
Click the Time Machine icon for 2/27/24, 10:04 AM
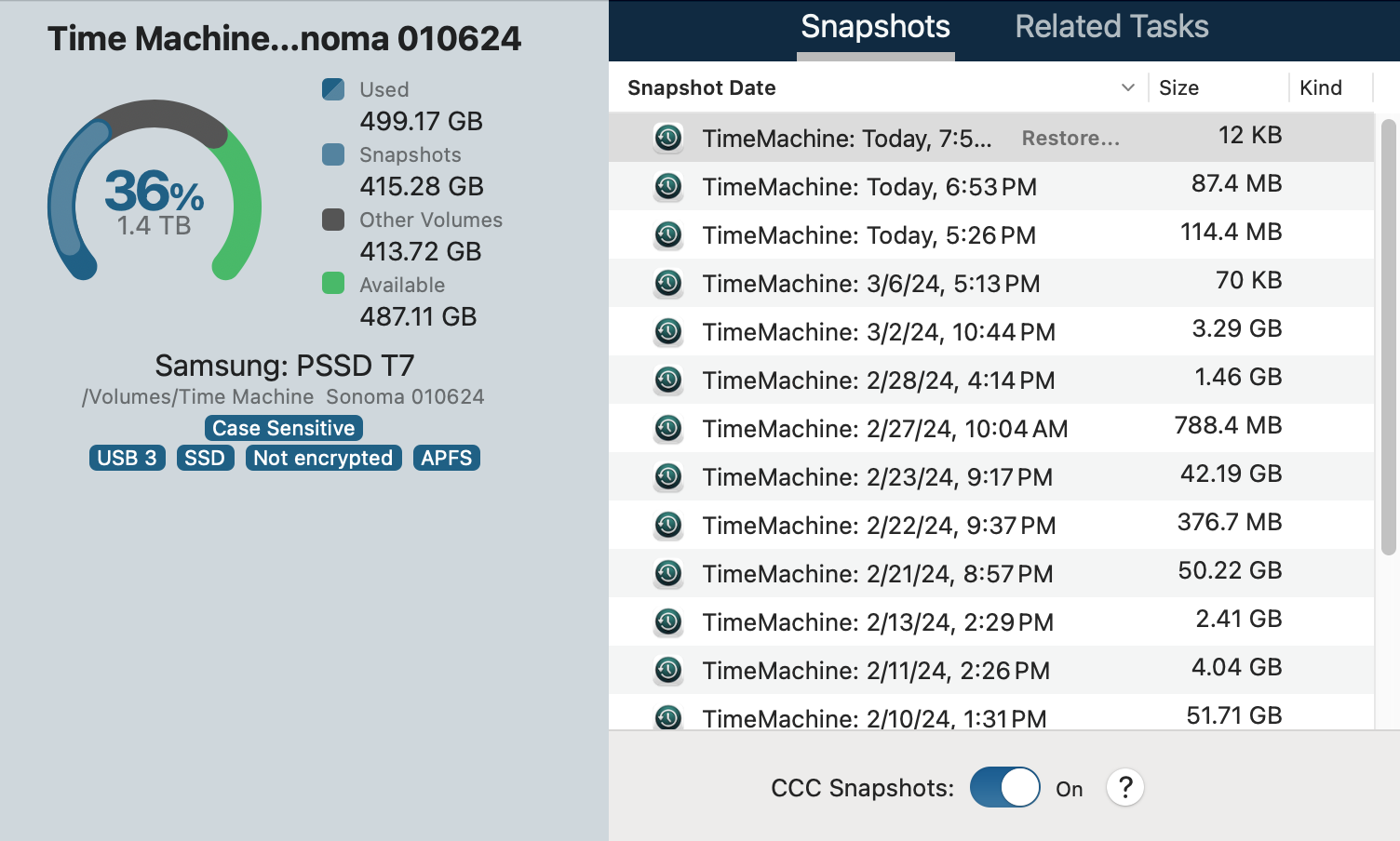668,429
